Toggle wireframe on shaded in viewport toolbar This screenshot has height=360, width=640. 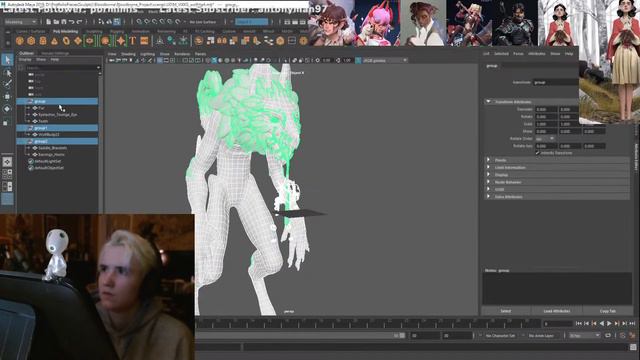[x=214, y=60]
